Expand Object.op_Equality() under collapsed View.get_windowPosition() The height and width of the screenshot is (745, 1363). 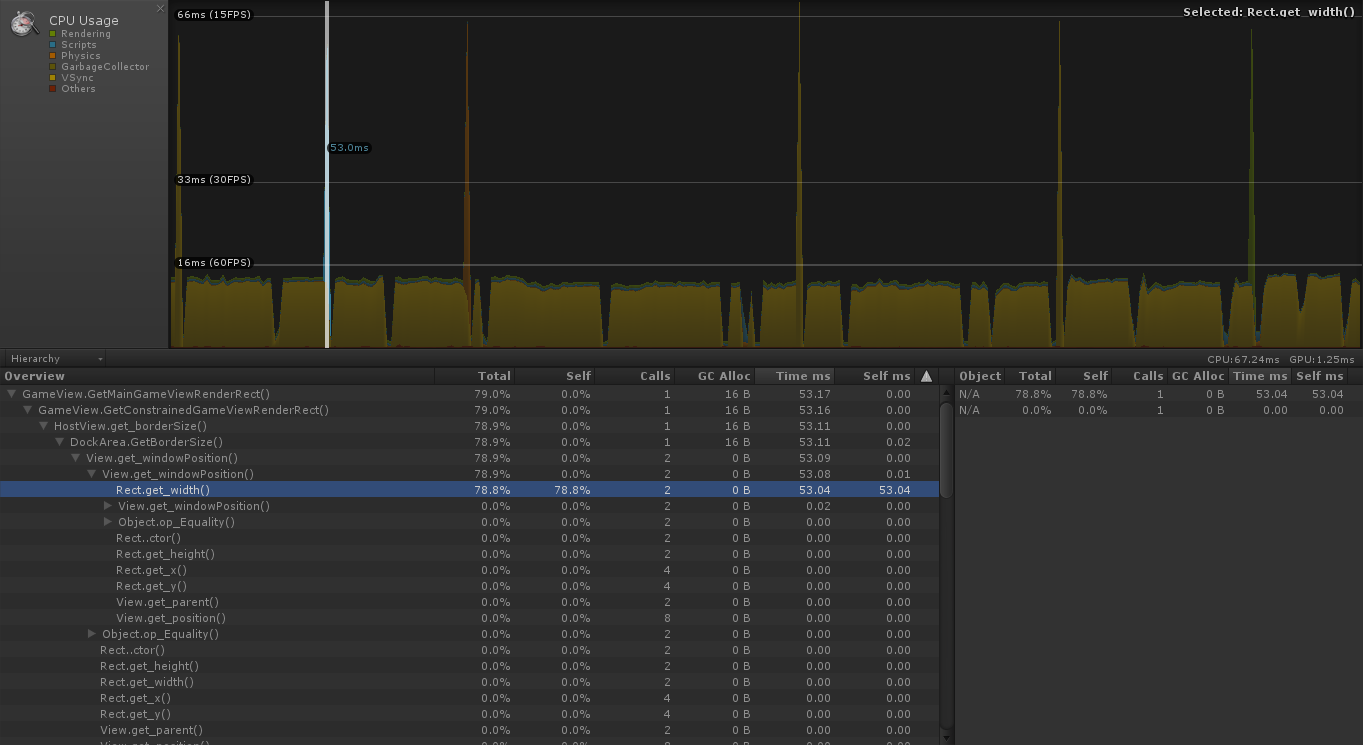(108, 522)
